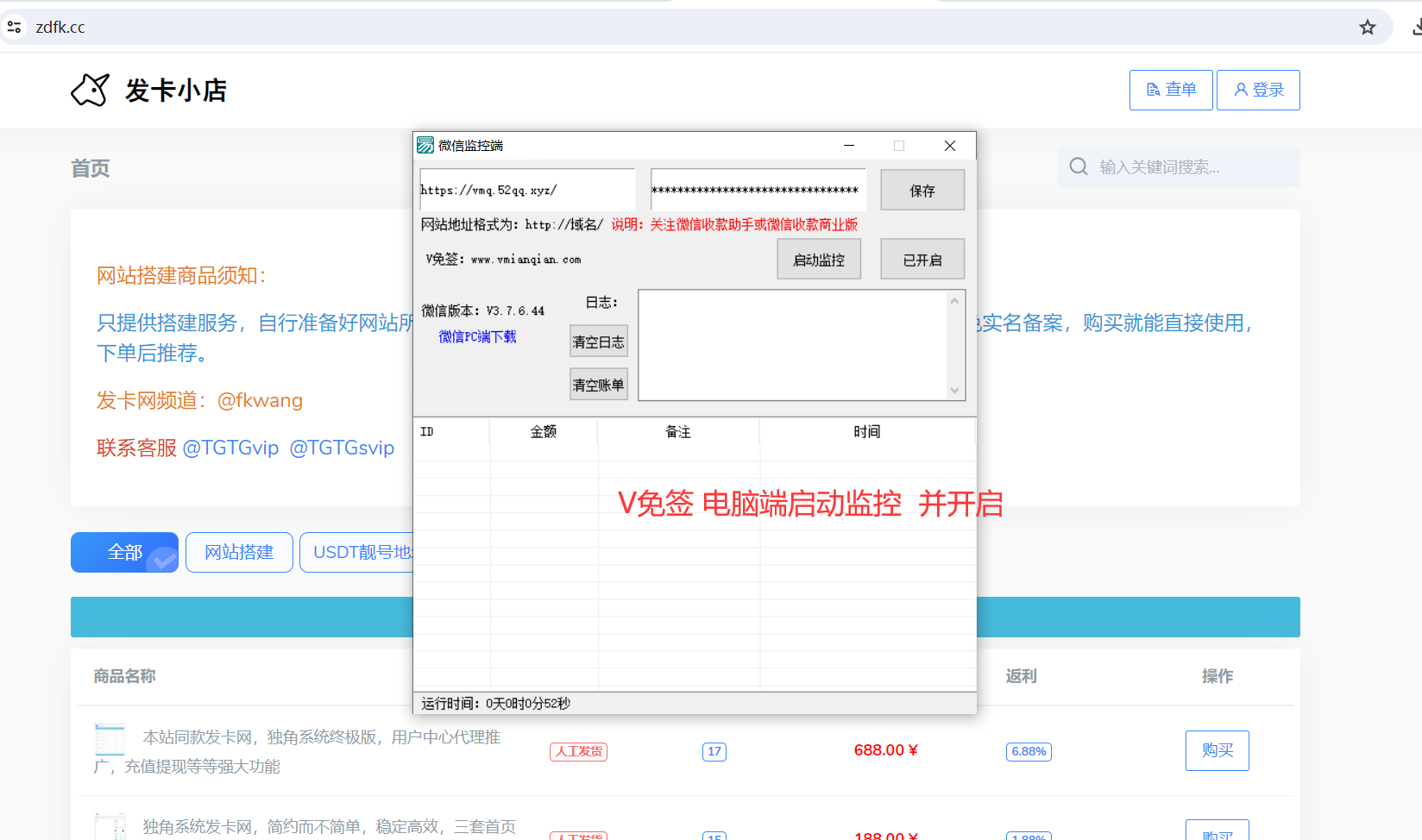Open the @TGTGvip contact link
Image resolution: width=1422 pixels, height=840 pixels.
tap(230, 448)
